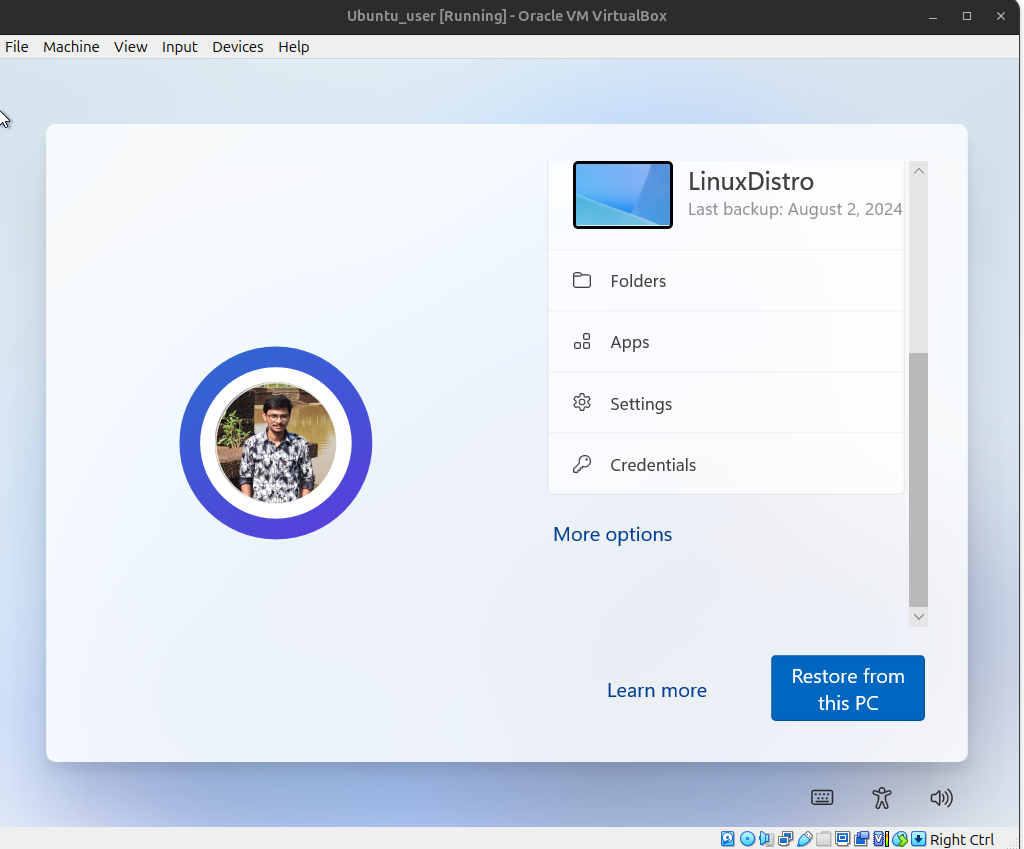Click the LinuxDistro desktop thumbnail
Image resolution: width=1024 pixels, height=849 pixels.
pyautogui.click(x=623, y=195)
